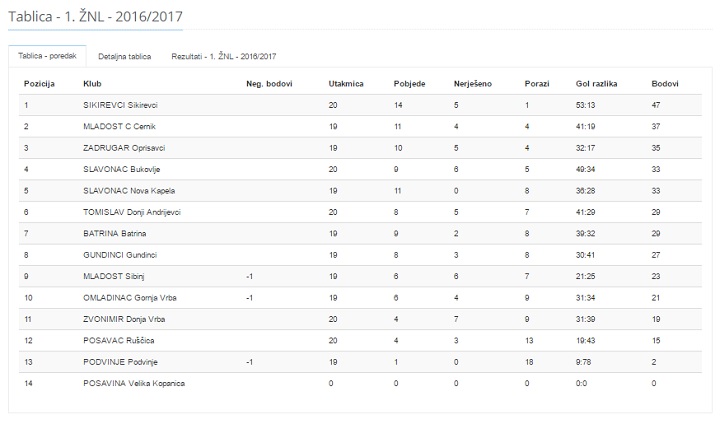Open the MLADOST C Cernik club row
The image size is (720, 424).
pos(120,126)
